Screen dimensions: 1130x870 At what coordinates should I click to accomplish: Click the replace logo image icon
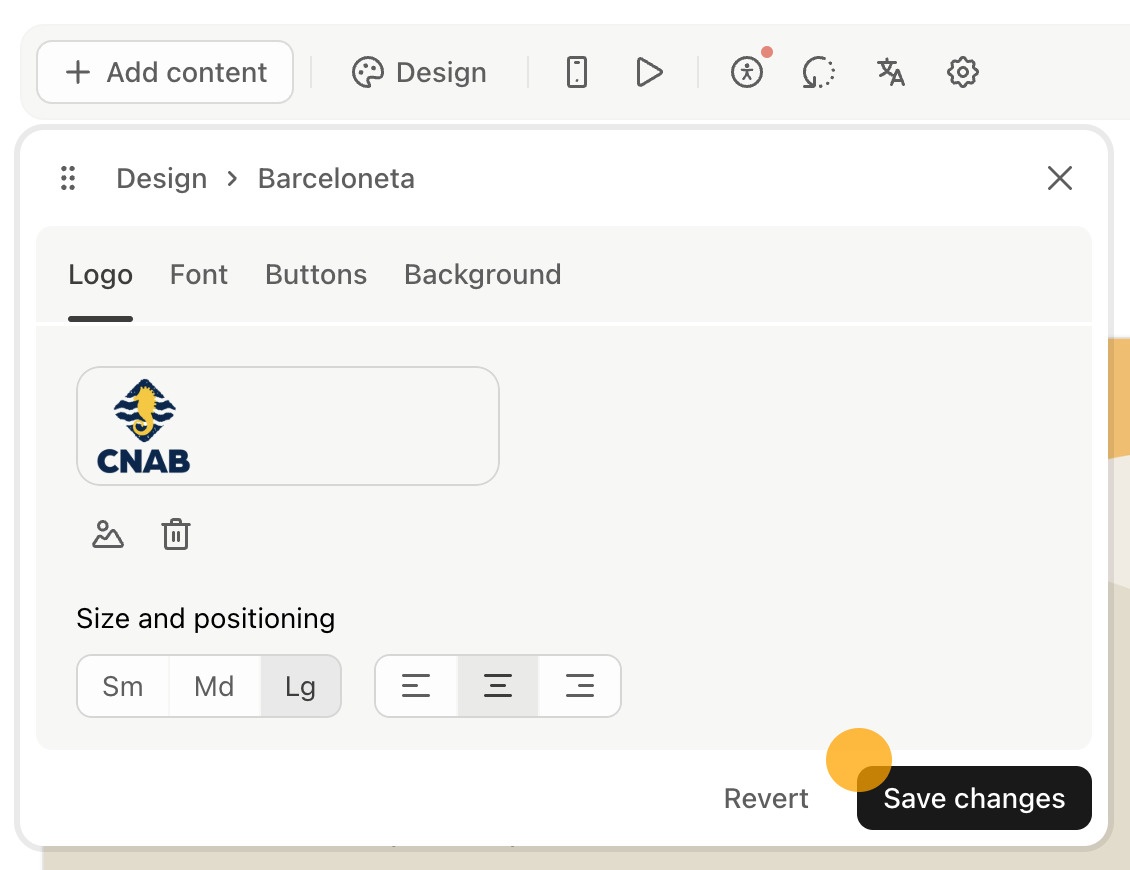(x=108, y=535)
